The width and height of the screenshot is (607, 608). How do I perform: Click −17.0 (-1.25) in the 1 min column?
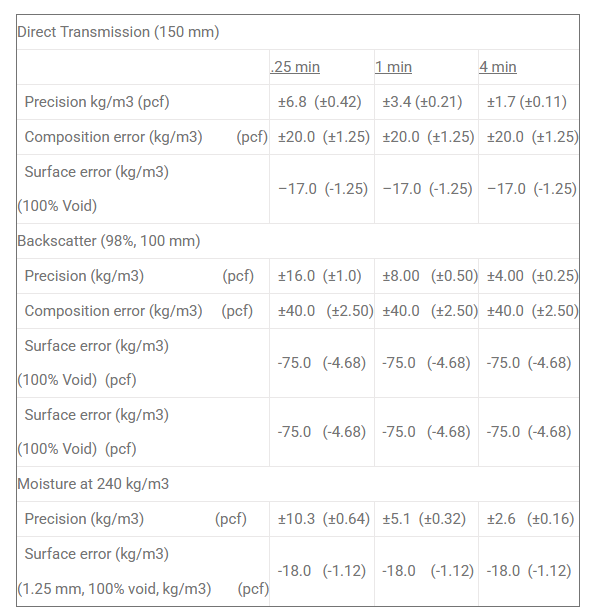[x=427, y=189]
